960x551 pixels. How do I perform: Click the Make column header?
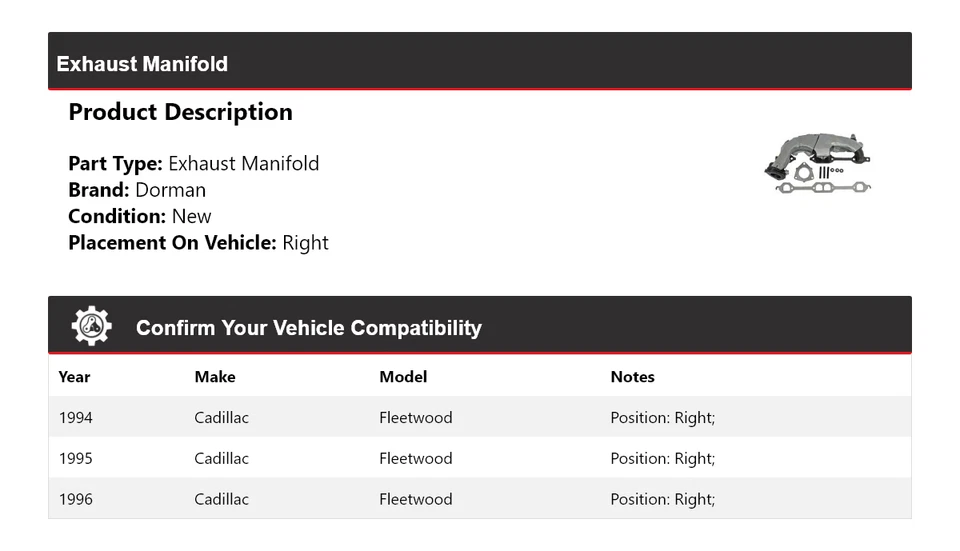click(x=215, y=377)
